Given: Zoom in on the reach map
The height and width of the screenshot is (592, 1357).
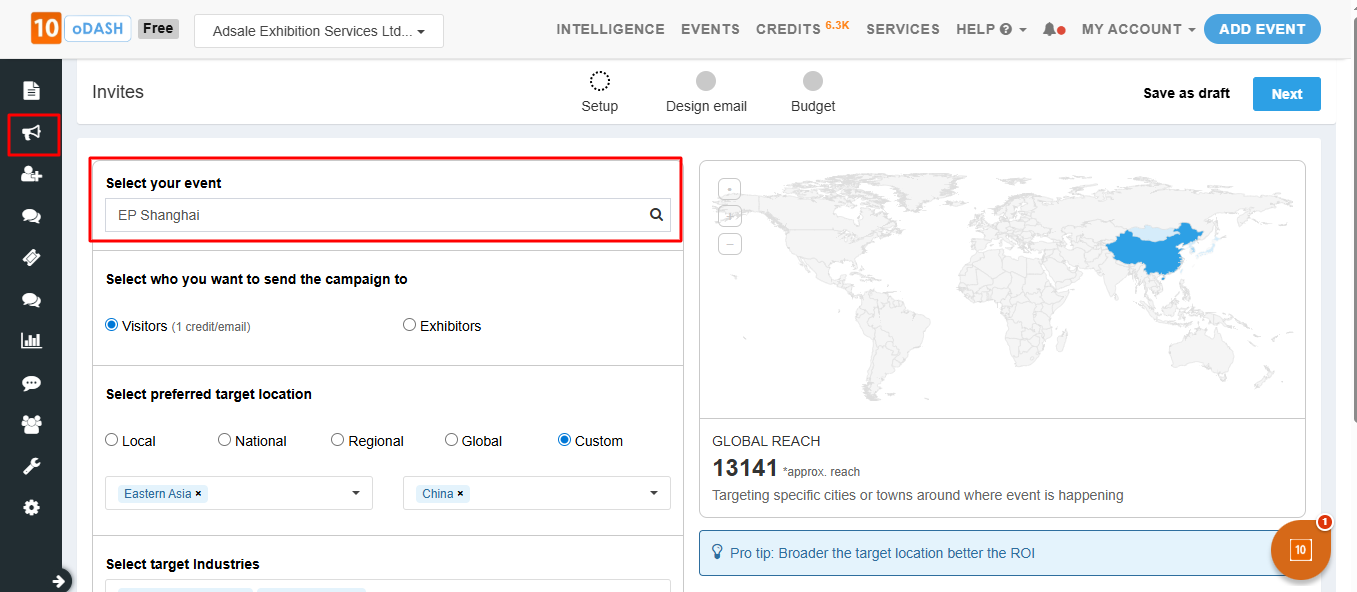Looking at the screenshot, I should pyautogui.click(x=730, y=188).
